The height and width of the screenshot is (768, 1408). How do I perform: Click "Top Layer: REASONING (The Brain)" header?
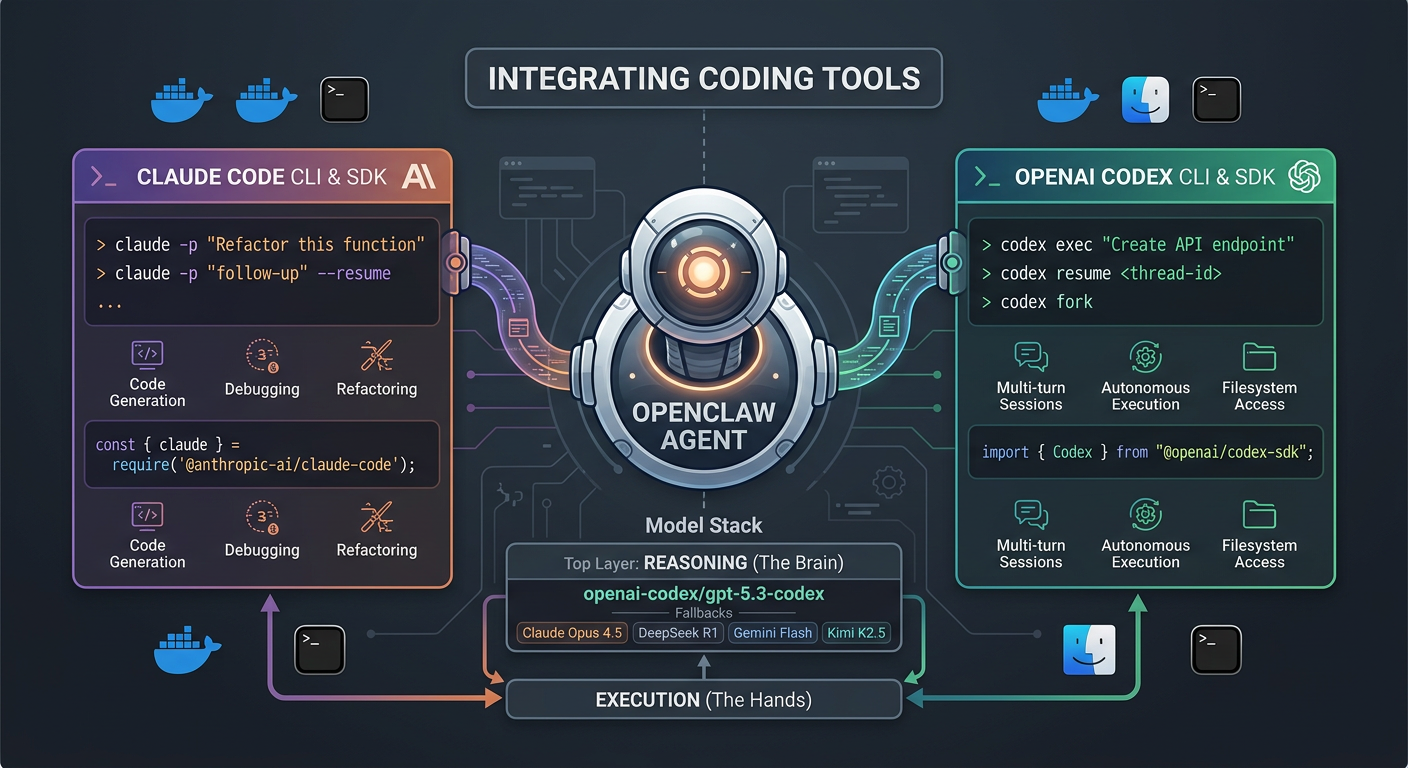[704, 563]
